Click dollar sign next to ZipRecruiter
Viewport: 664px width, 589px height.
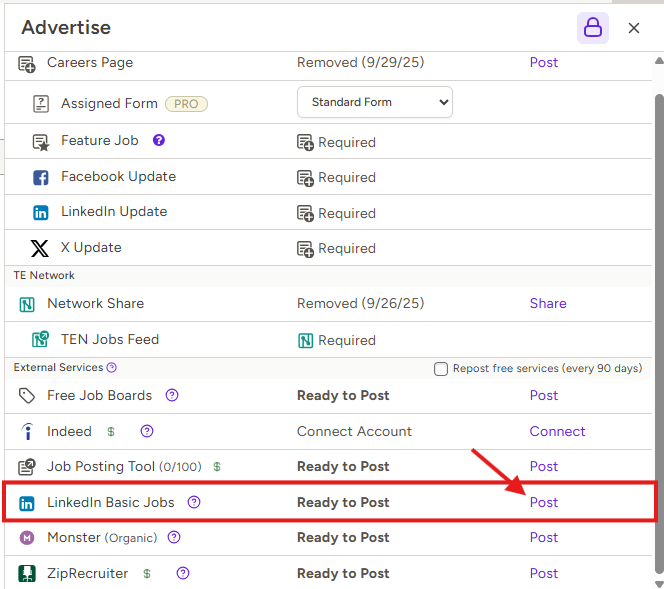coord(147,574)
